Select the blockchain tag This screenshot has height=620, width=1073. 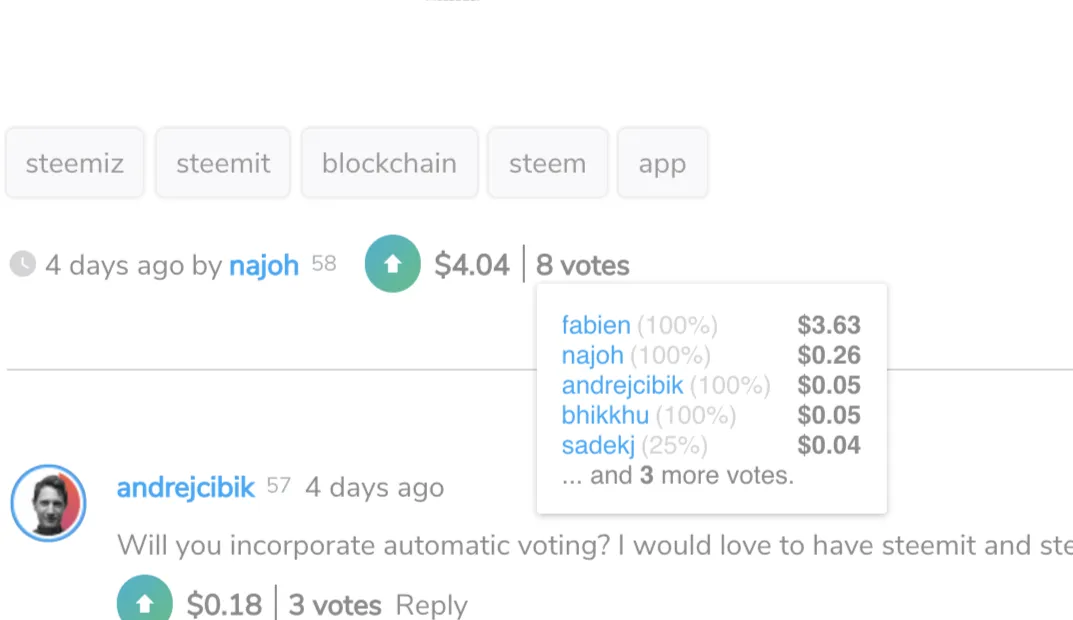click(x=389, y=163)
